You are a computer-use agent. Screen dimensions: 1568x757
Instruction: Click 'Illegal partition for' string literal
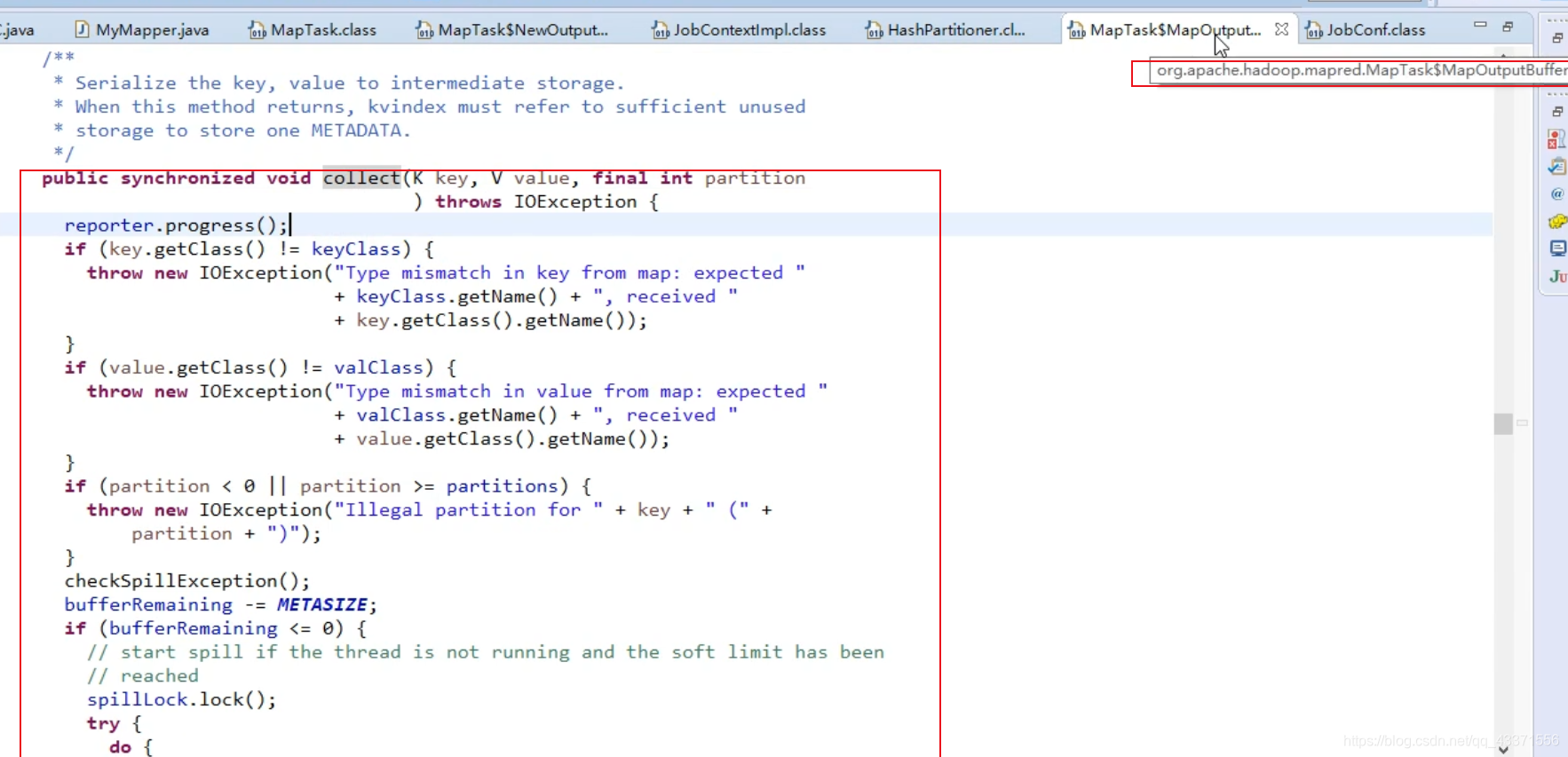[x=468, y=510]
